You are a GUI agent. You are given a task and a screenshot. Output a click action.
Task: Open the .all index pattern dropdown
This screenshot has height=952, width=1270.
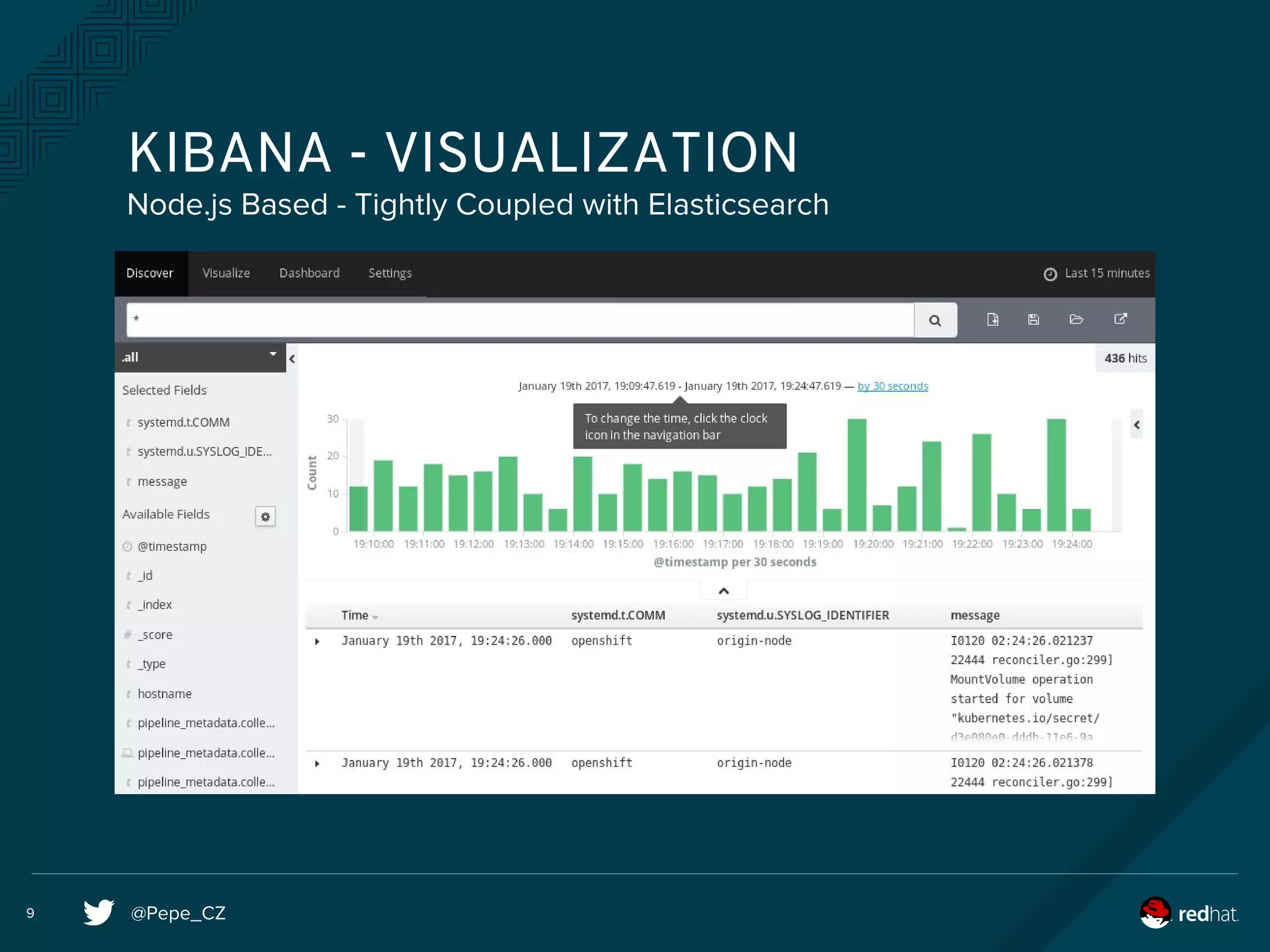pos(200,358)
